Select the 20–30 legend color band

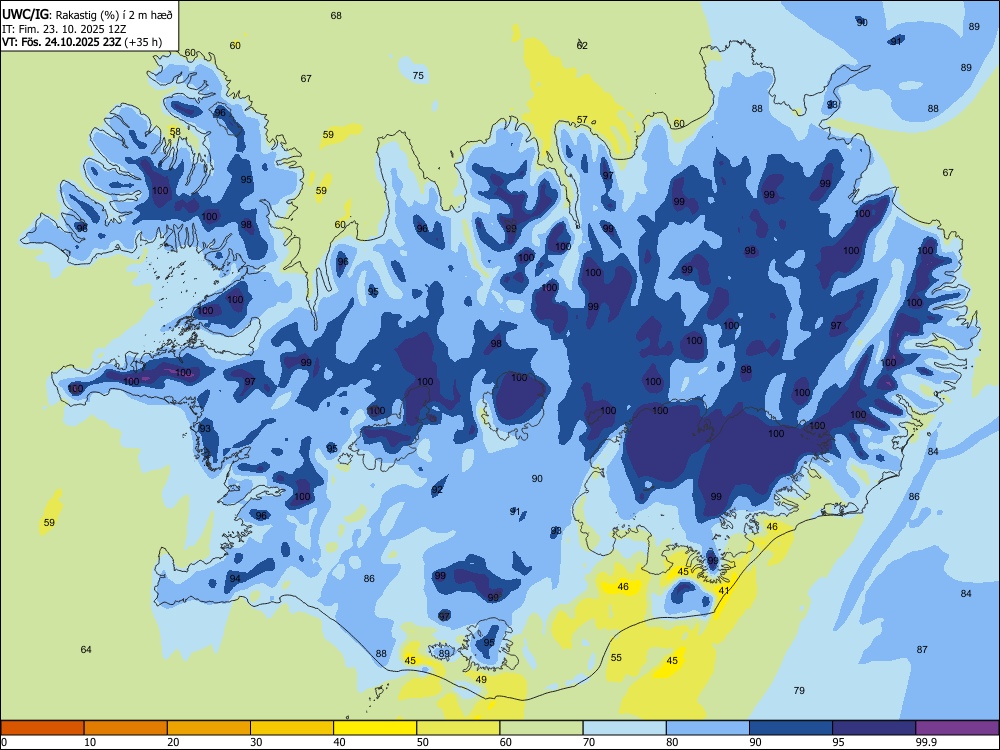pyautogui.click(x=209, y=728)
